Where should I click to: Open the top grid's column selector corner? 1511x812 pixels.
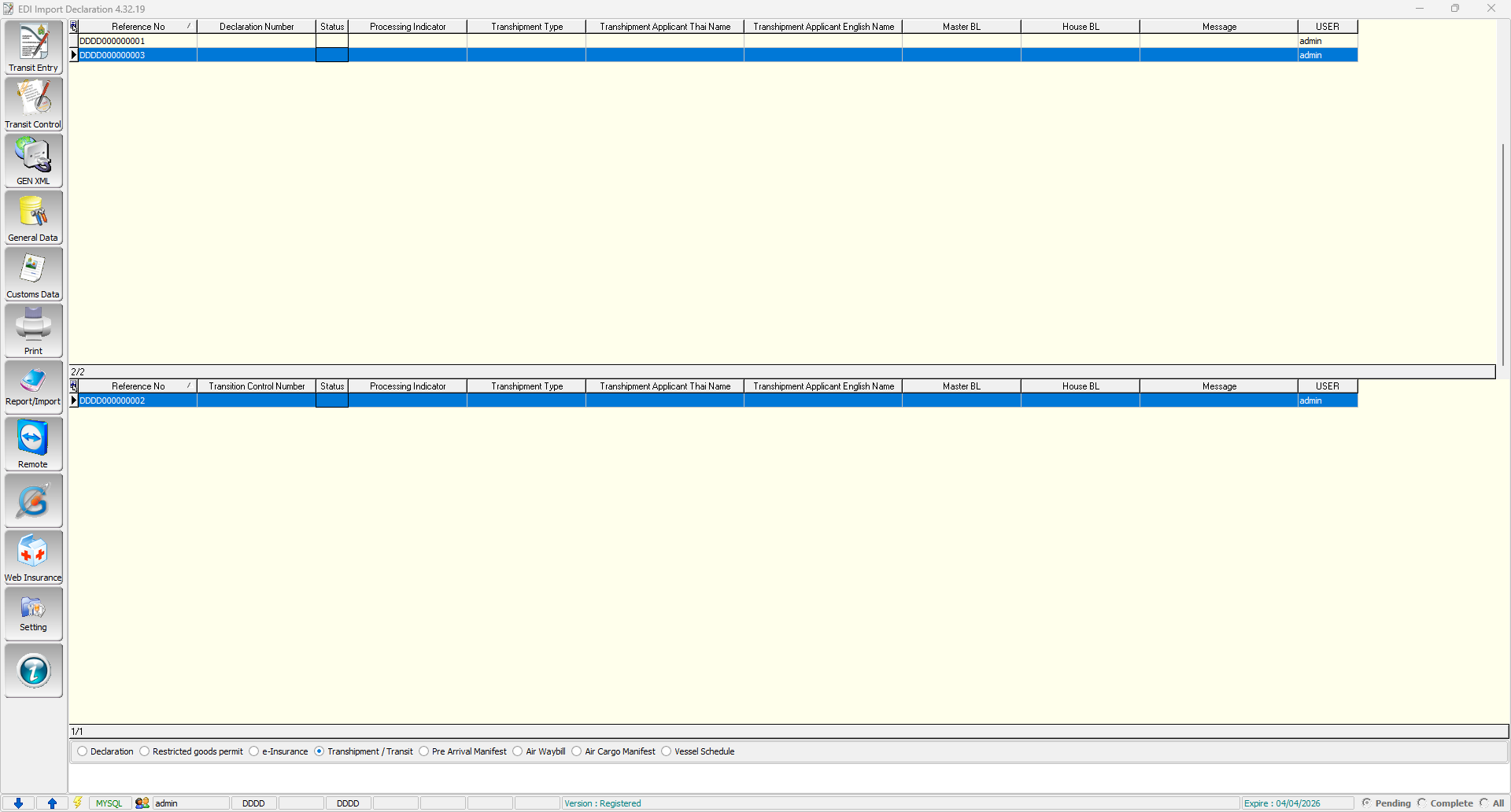click(x=74, y=27)
